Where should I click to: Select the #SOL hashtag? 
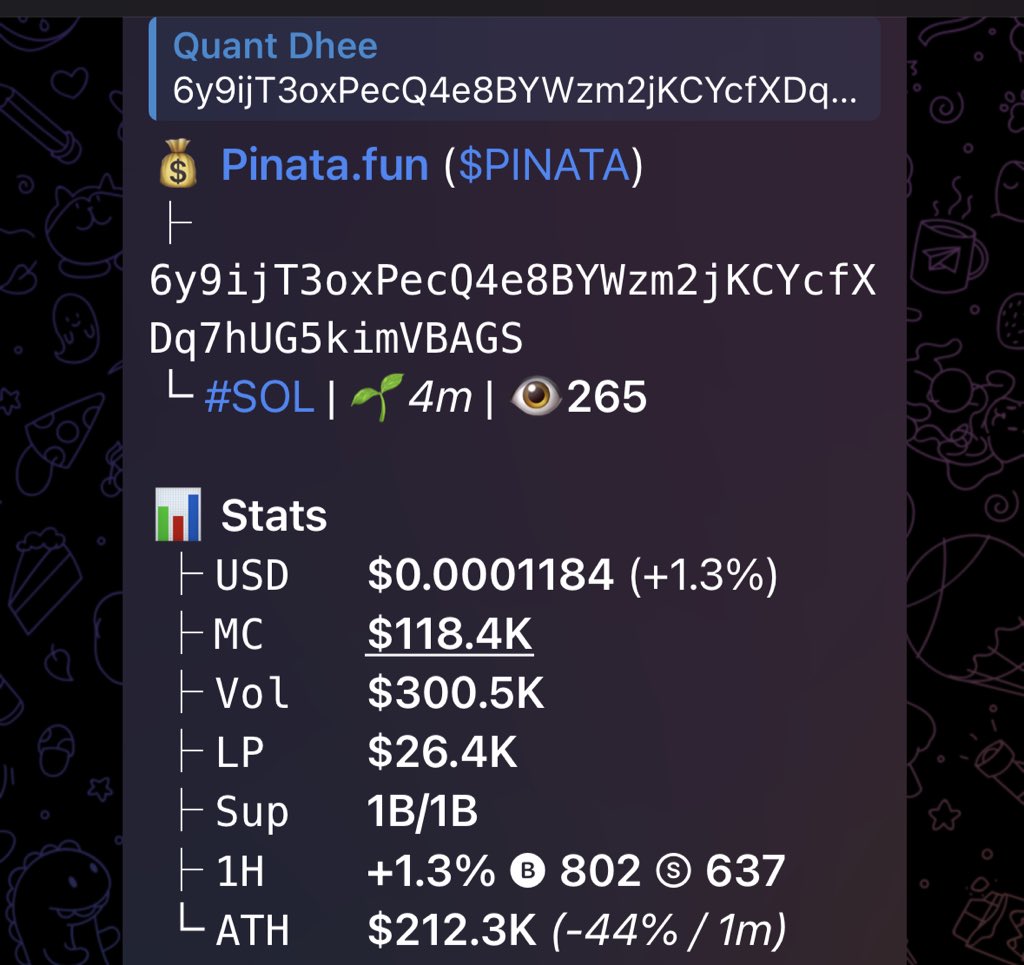[259, 397]
